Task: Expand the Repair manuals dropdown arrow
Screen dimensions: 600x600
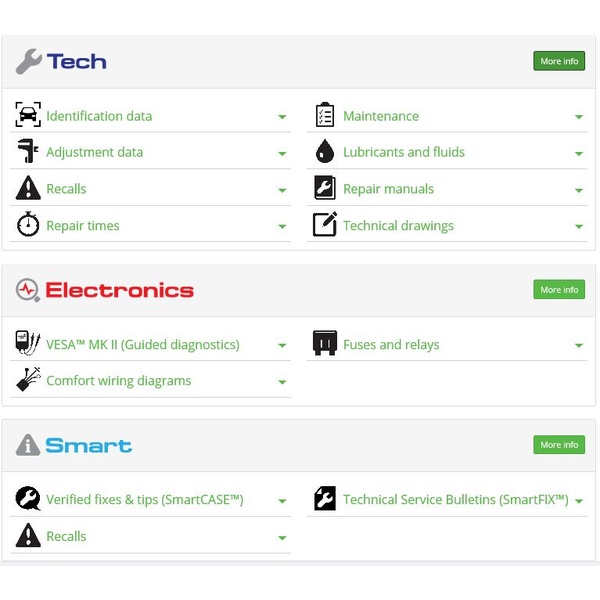Action: click(579, 190)
